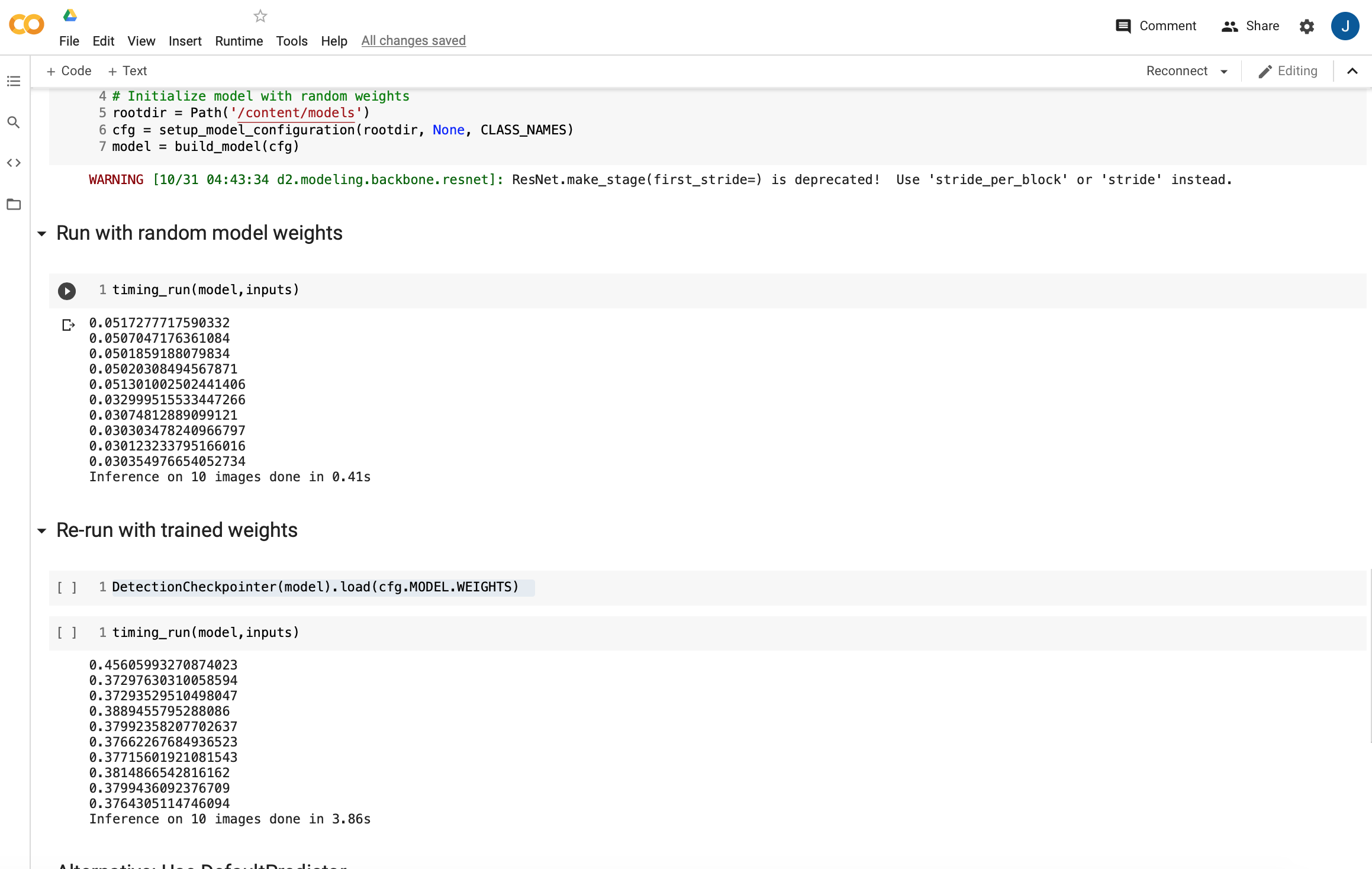Viewport: 1372px width, 869px height.
Task: Open the Comment panel
Action: 1155,26
